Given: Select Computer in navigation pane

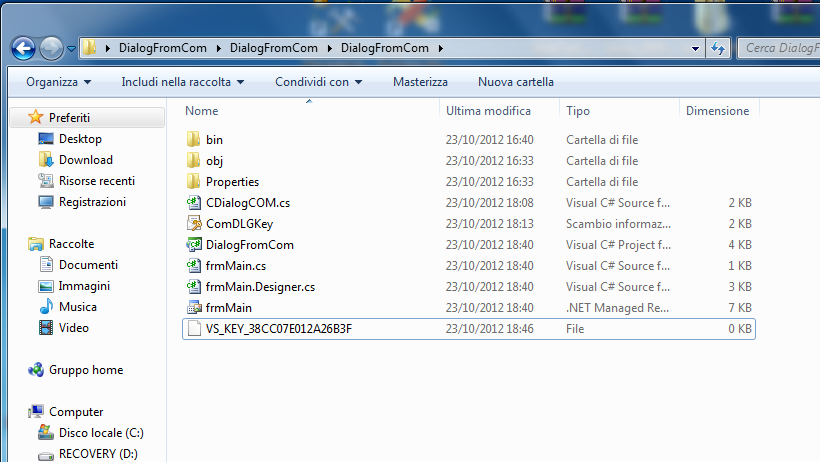Looking at the screenshot, I should tap(76, 412).
